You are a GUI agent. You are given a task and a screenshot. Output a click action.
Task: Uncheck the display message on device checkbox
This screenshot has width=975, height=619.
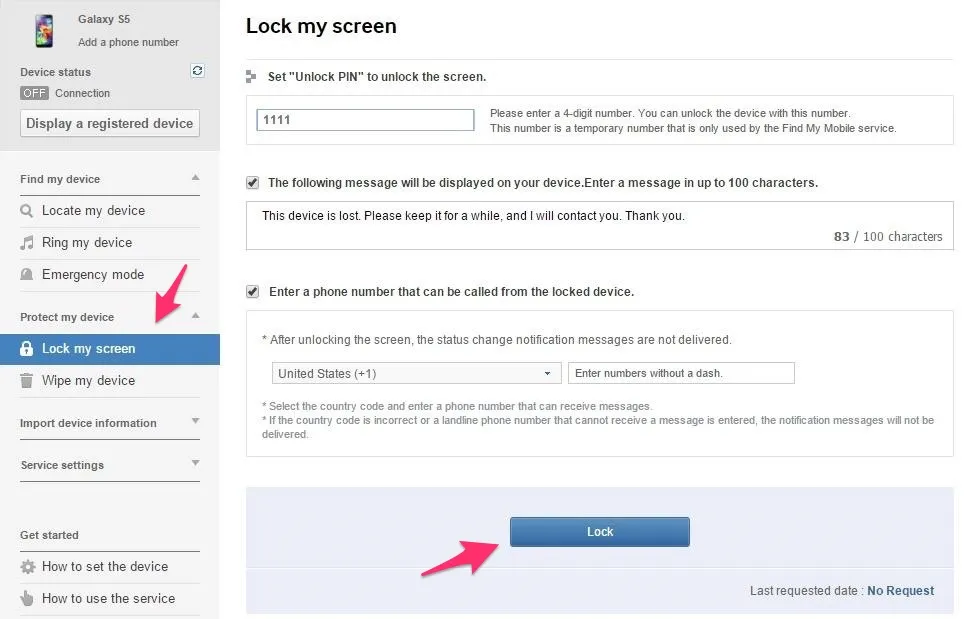[x=252, y=183]
